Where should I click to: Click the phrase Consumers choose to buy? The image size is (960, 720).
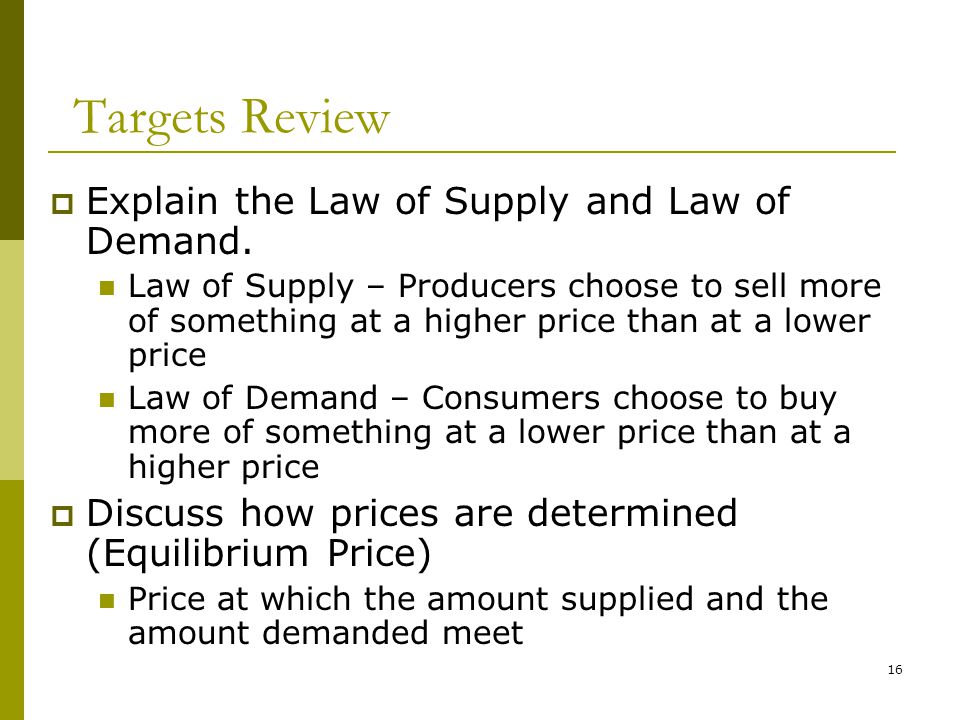[x=629, y=399]
